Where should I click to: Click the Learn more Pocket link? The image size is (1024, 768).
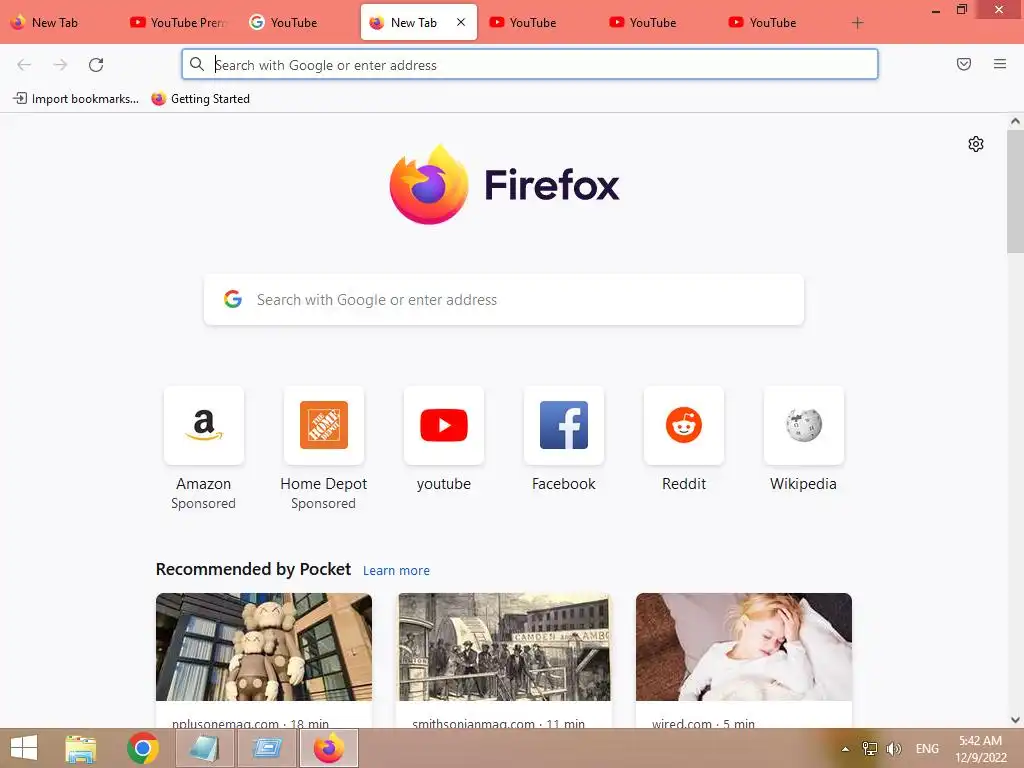pos(396,570)
